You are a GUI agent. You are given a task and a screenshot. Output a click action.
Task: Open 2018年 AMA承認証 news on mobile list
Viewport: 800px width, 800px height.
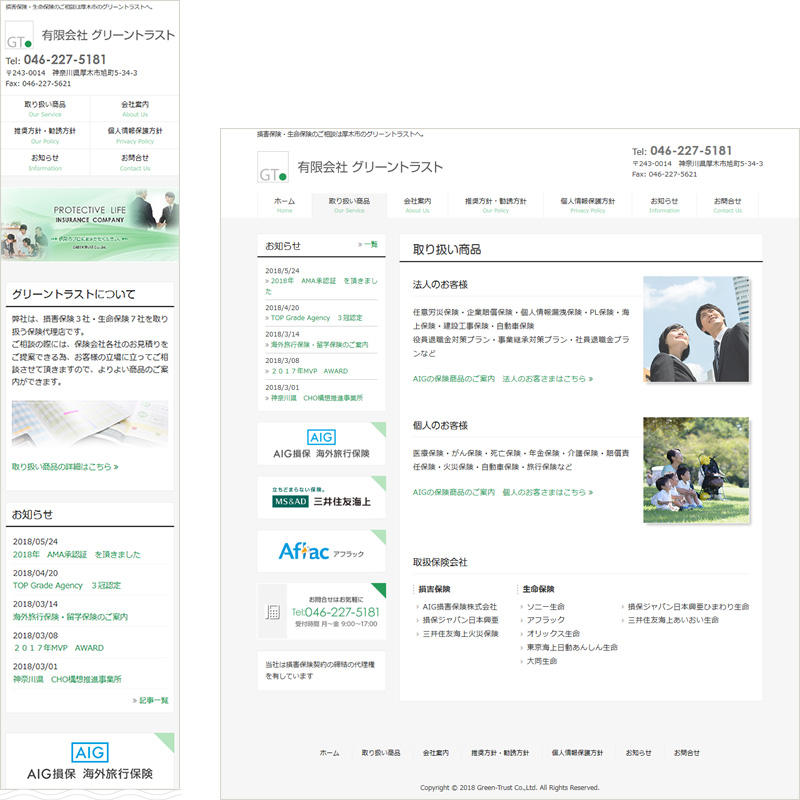77,554
